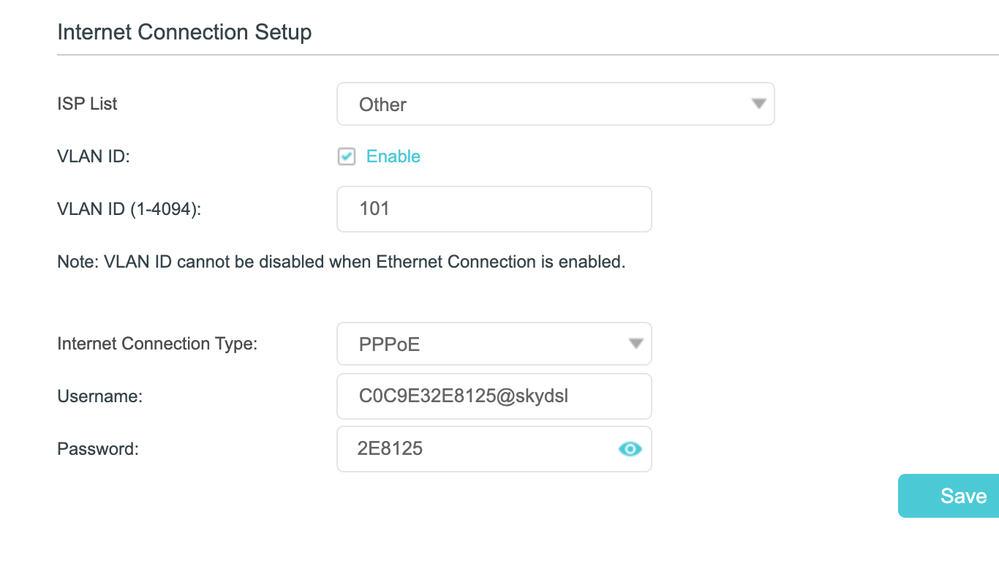Expand ISP List dropdown arrow
This screenshot has height=585, width=999.
(758, 104)
